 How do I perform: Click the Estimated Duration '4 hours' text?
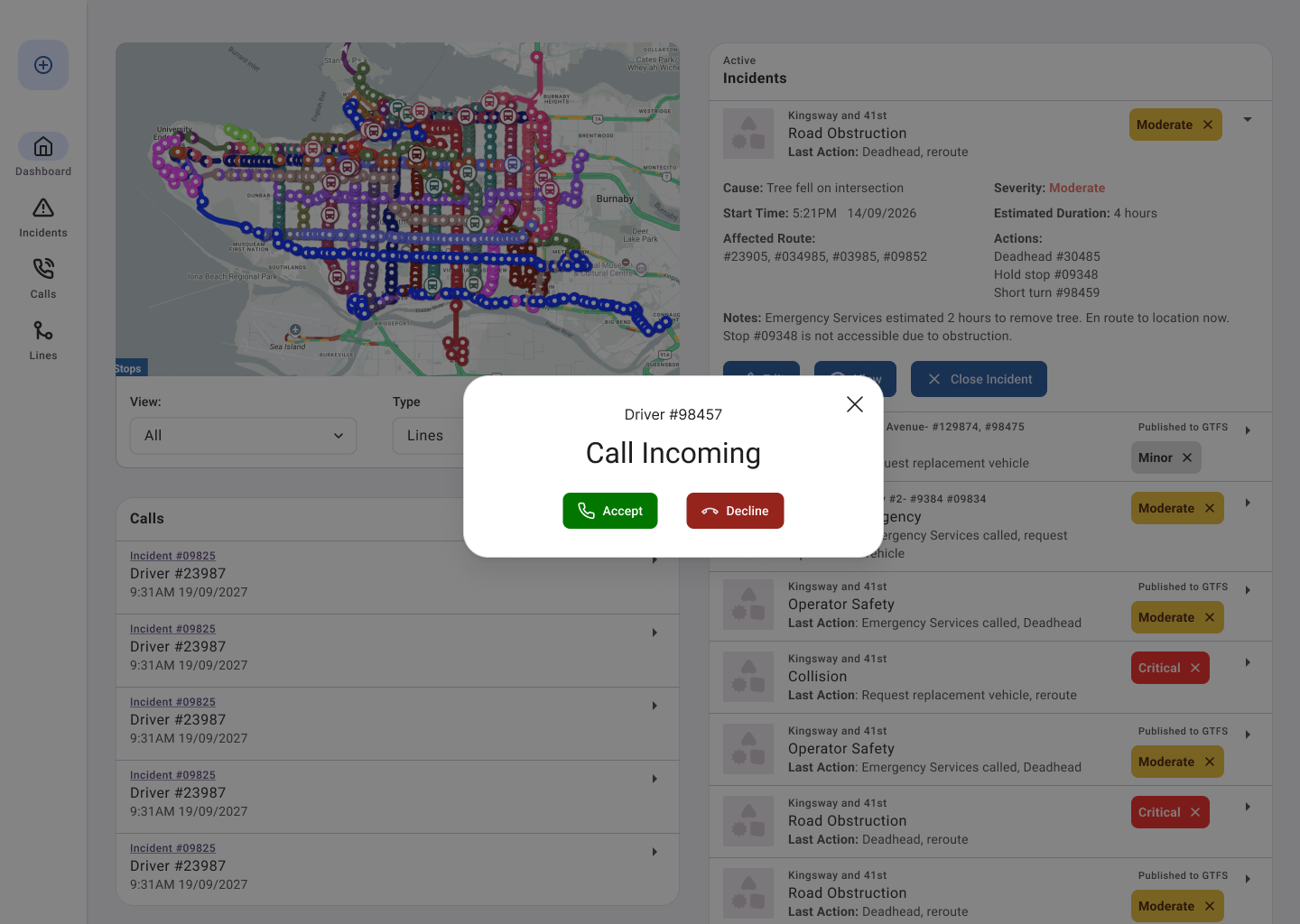1136,214
